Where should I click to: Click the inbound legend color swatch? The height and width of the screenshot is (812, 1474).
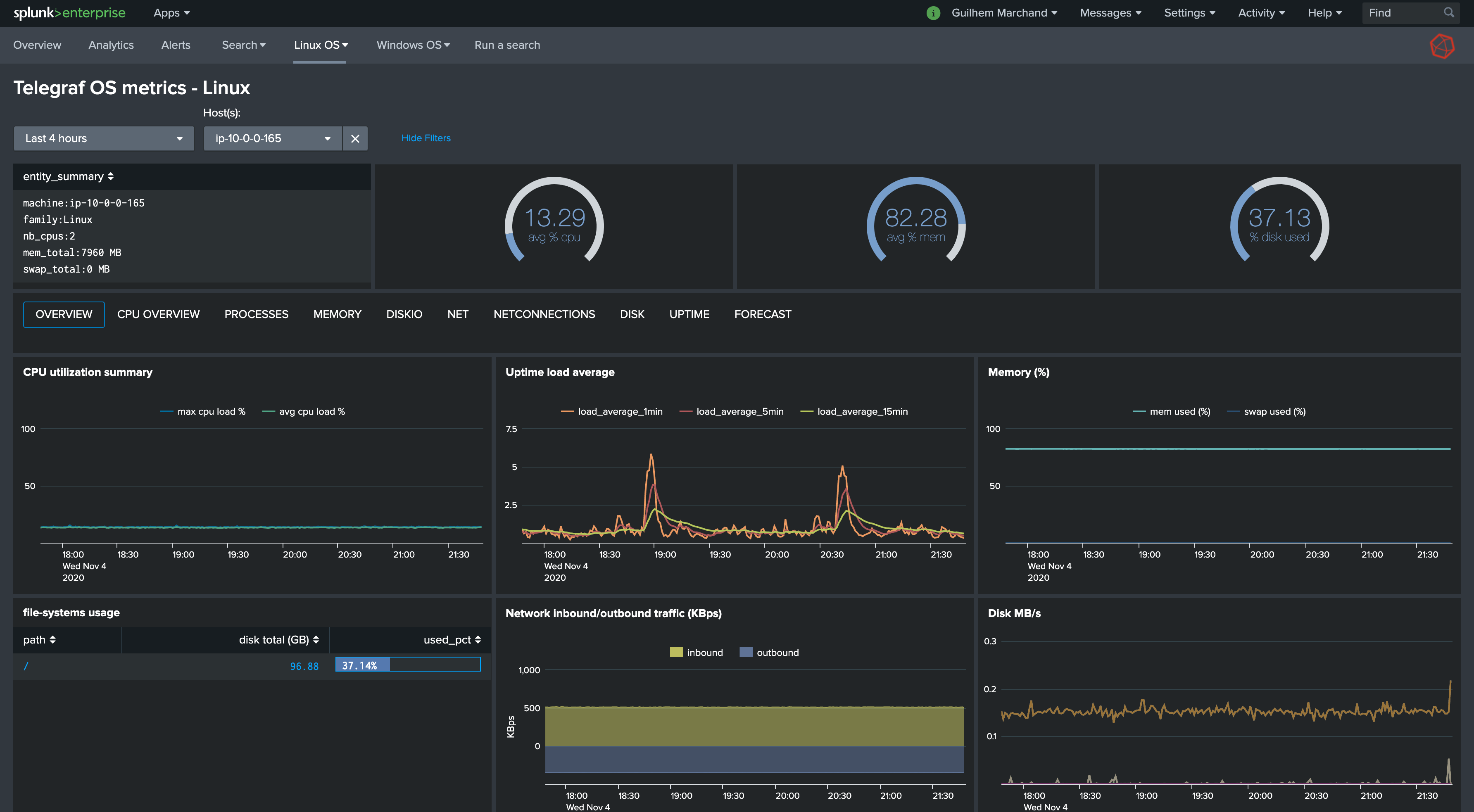pyautogui.click(x=676, y=652)
